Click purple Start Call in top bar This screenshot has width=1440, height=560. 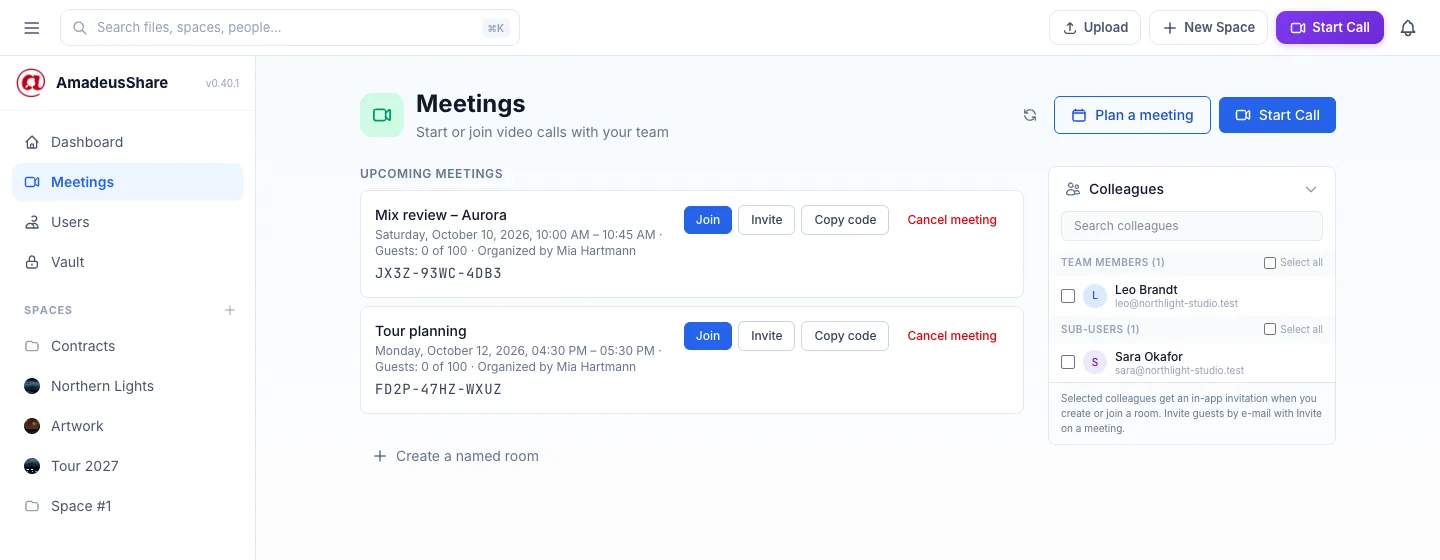point(1330,28)
